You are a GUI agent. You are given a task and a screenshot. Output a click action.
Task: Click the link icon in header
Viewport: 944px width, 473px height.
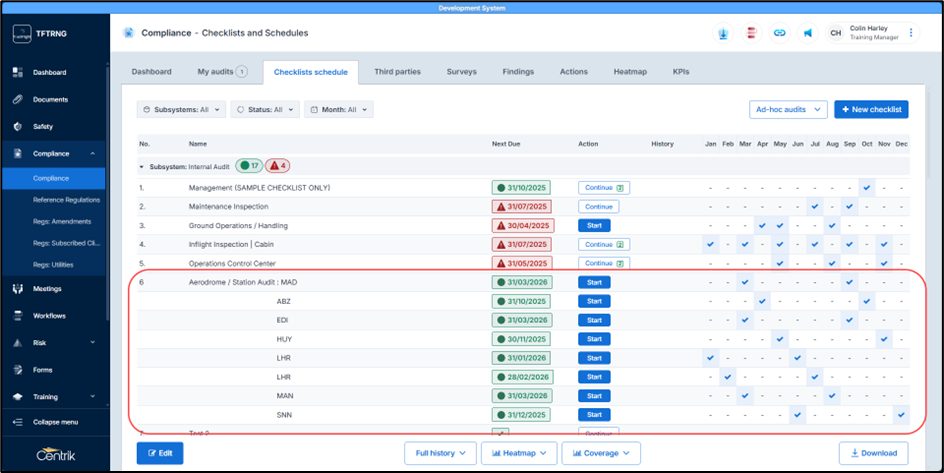[779, 33]
